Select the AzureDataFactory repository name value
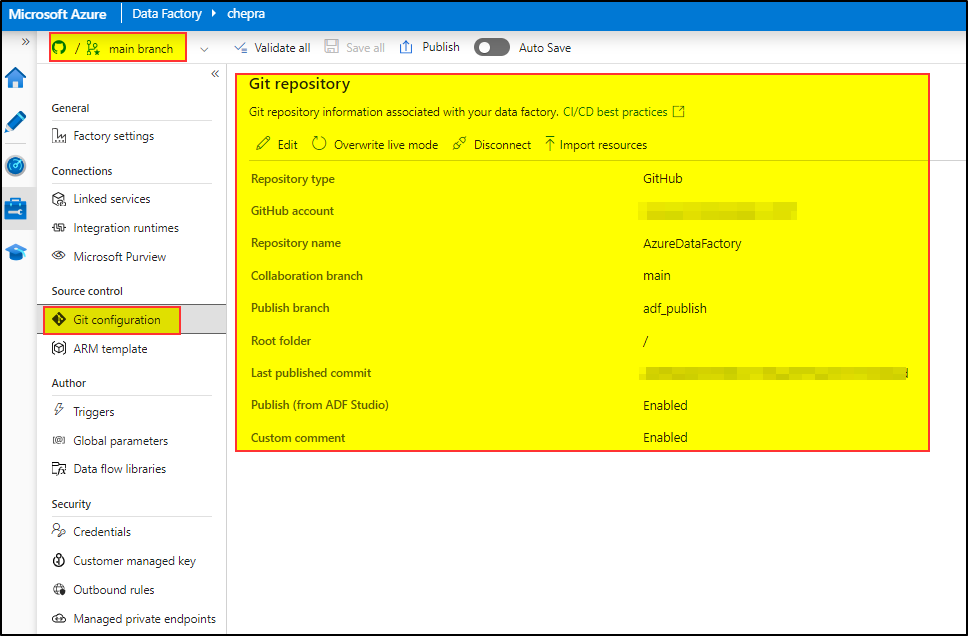 [692, 243]
